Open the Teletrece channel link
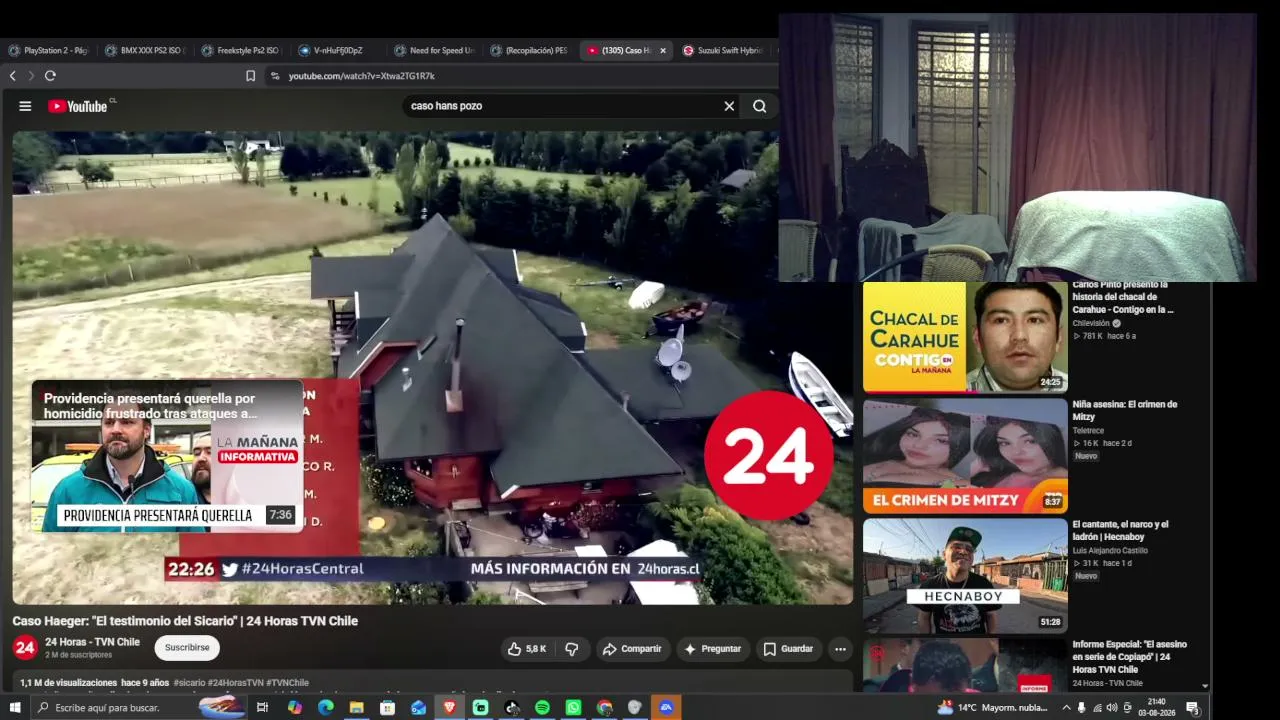The image size is (1280, 720). [1088, 431]
